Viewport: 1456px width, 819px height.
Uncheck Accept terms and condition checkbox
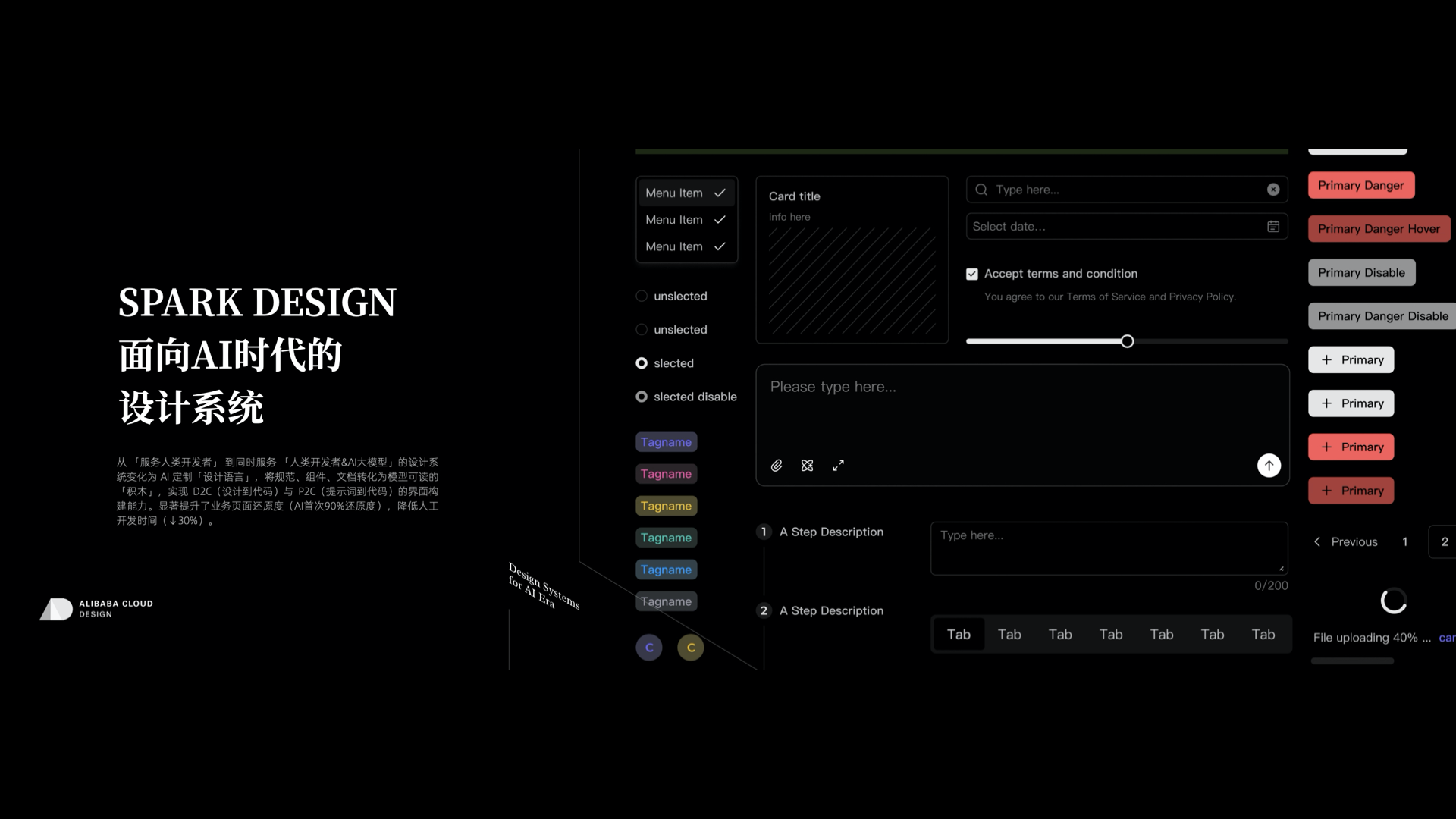tap(972, 274)
